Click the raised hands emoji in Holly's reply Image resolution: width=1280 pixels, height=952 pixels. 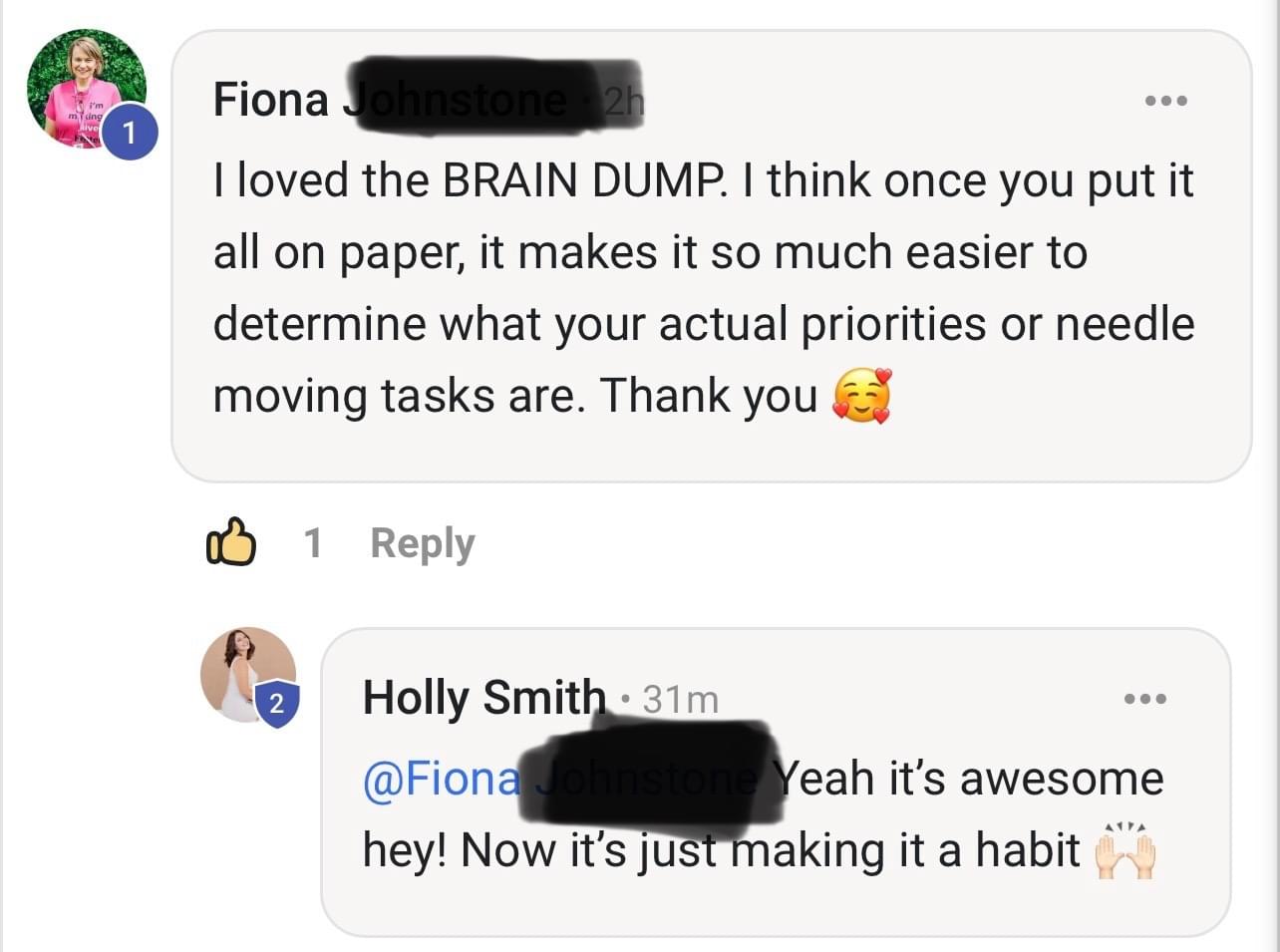click(1125, 852)
